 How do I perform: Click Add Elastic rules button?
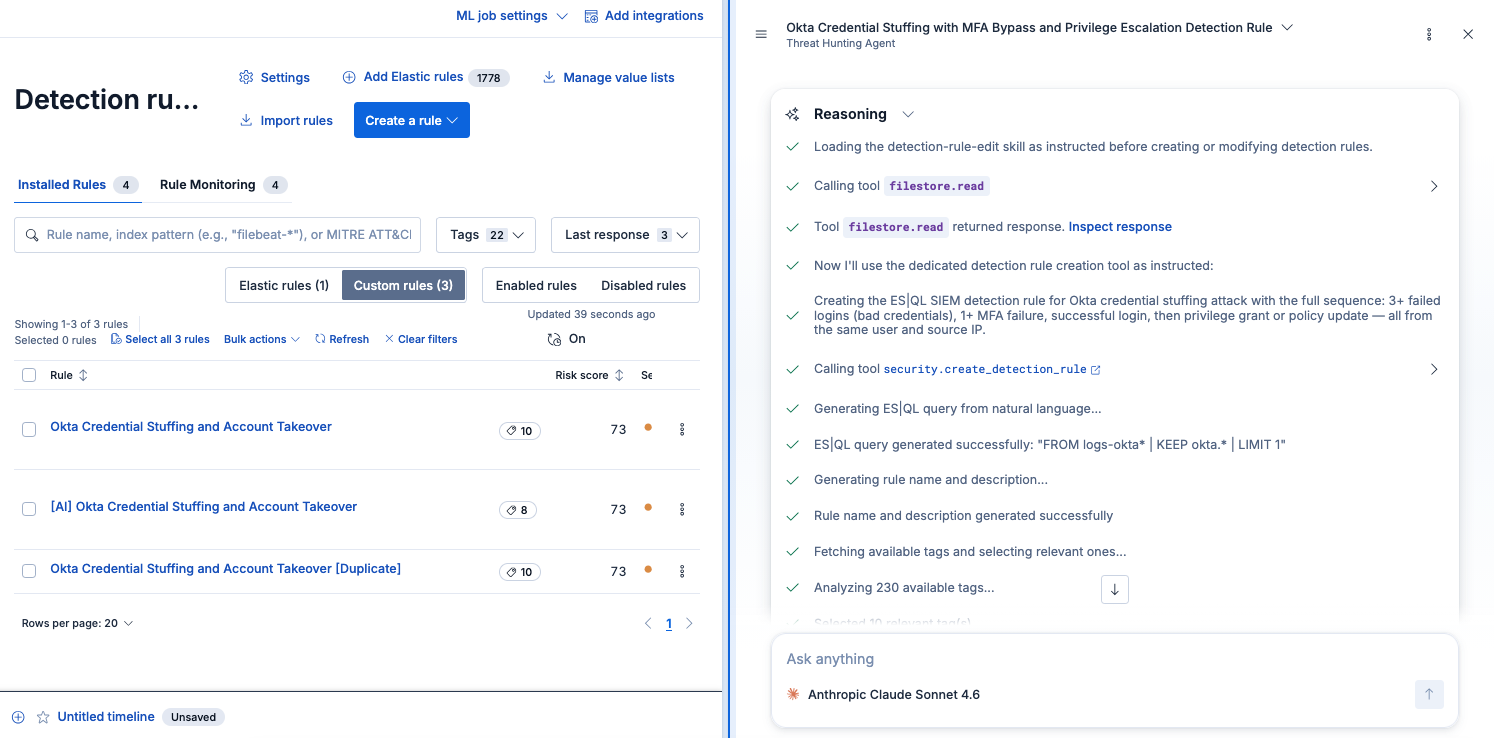tap(425, 77)
